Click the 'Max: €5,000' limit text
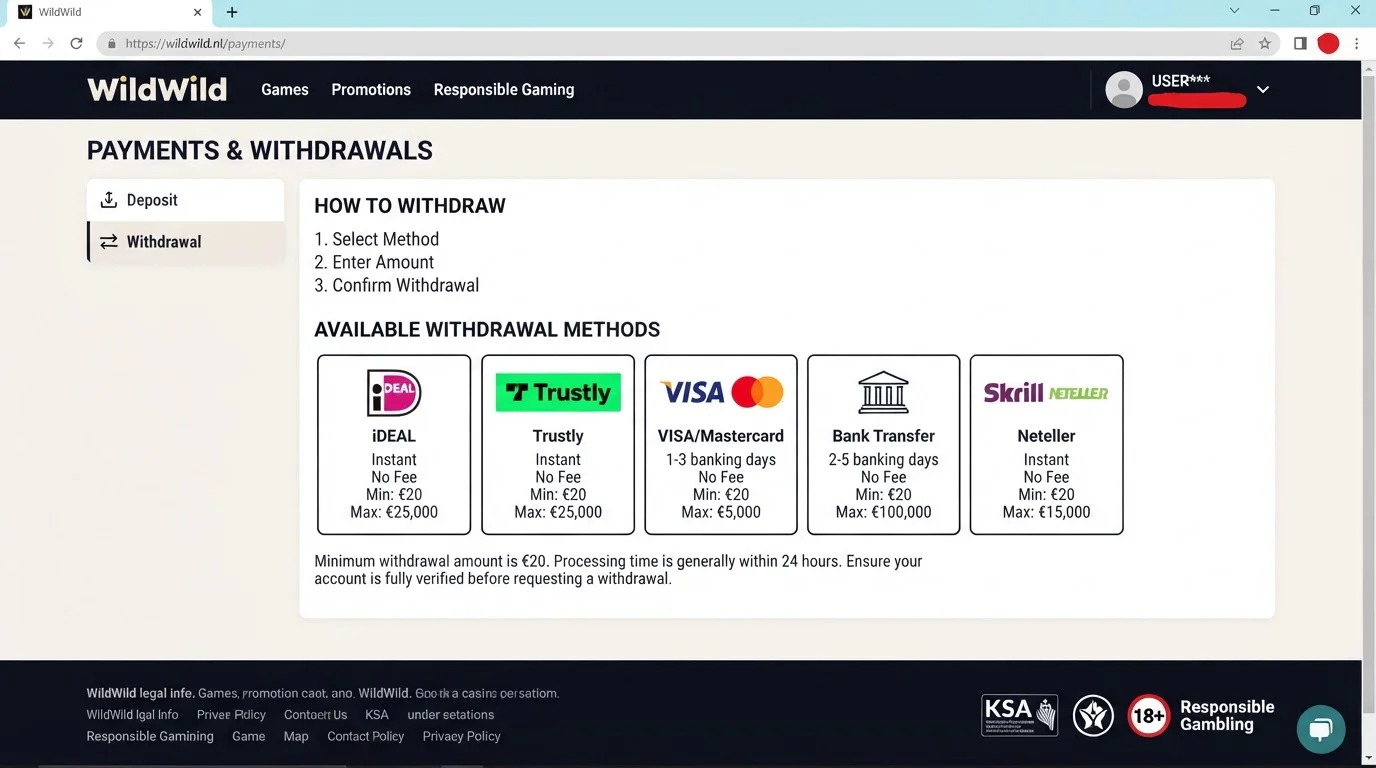Screen dimensions: 1376x768 [721, 512]
